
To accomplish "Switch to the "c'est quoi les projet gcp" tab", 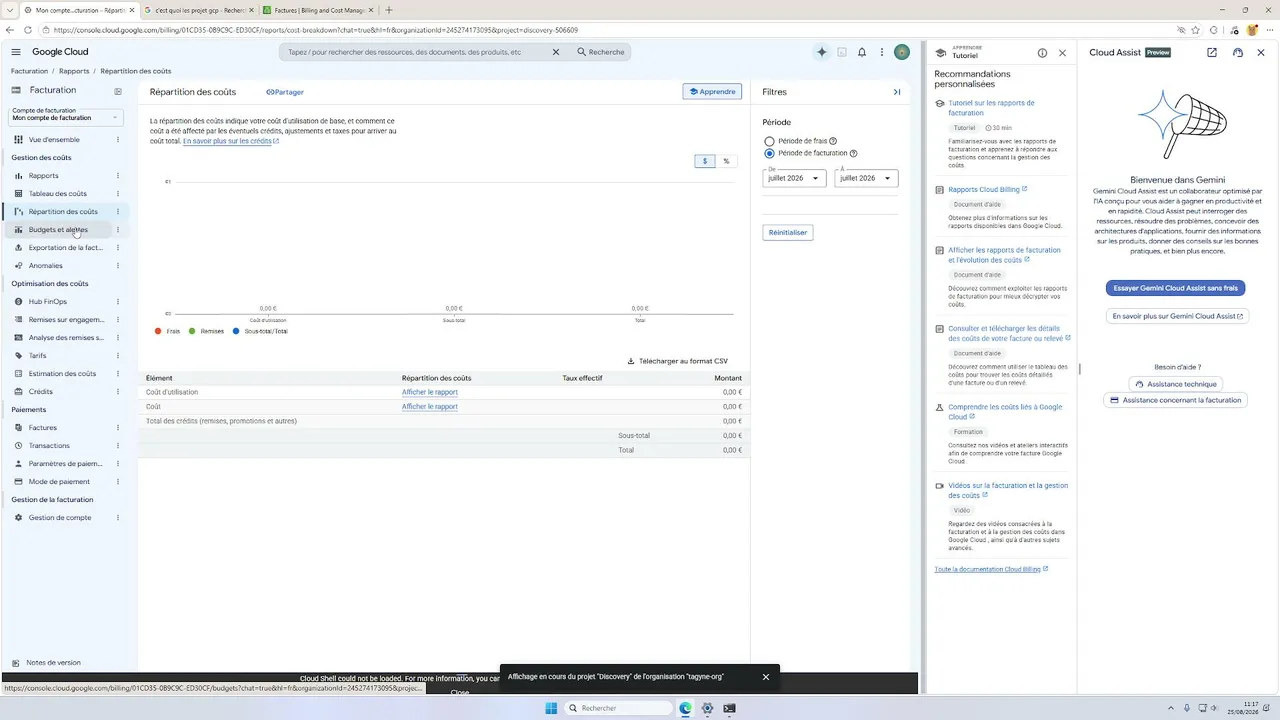I will click(x=198, y=10).
